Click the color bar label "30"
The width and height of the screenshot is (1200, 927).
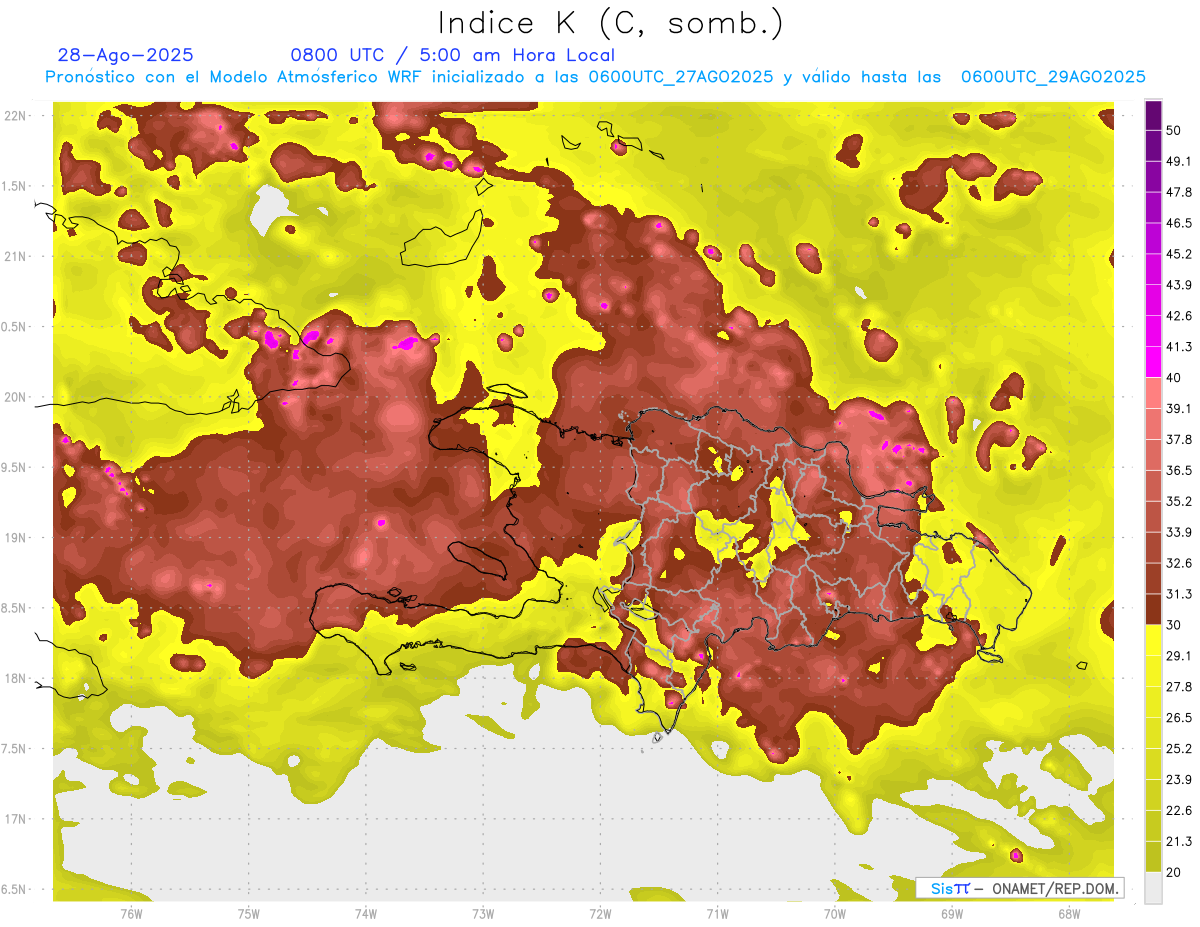click(1175, 625)
